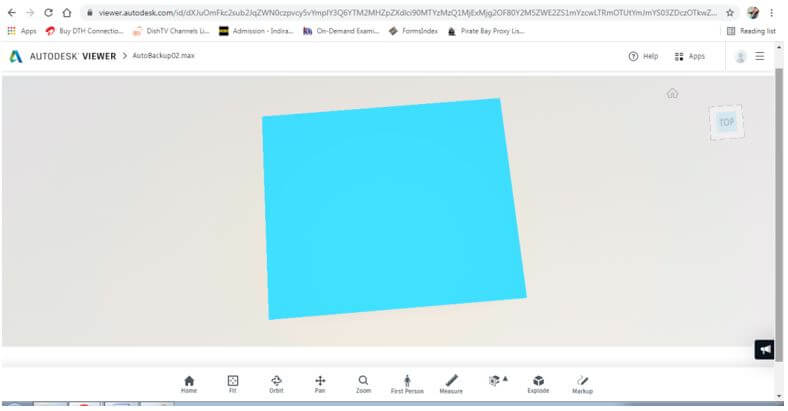Choose the Zoom tool
788x411 pixels.
point(363,384)
